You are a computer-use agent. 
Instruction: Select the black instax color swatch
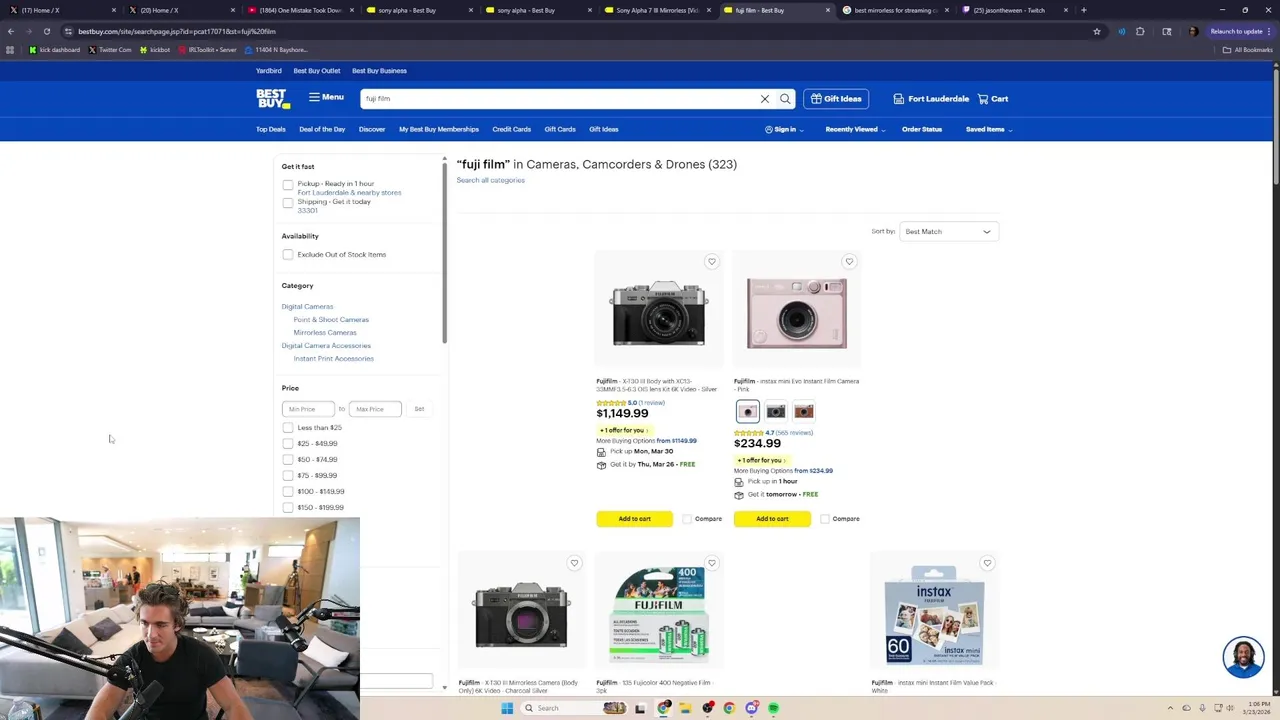pos(776,411)
